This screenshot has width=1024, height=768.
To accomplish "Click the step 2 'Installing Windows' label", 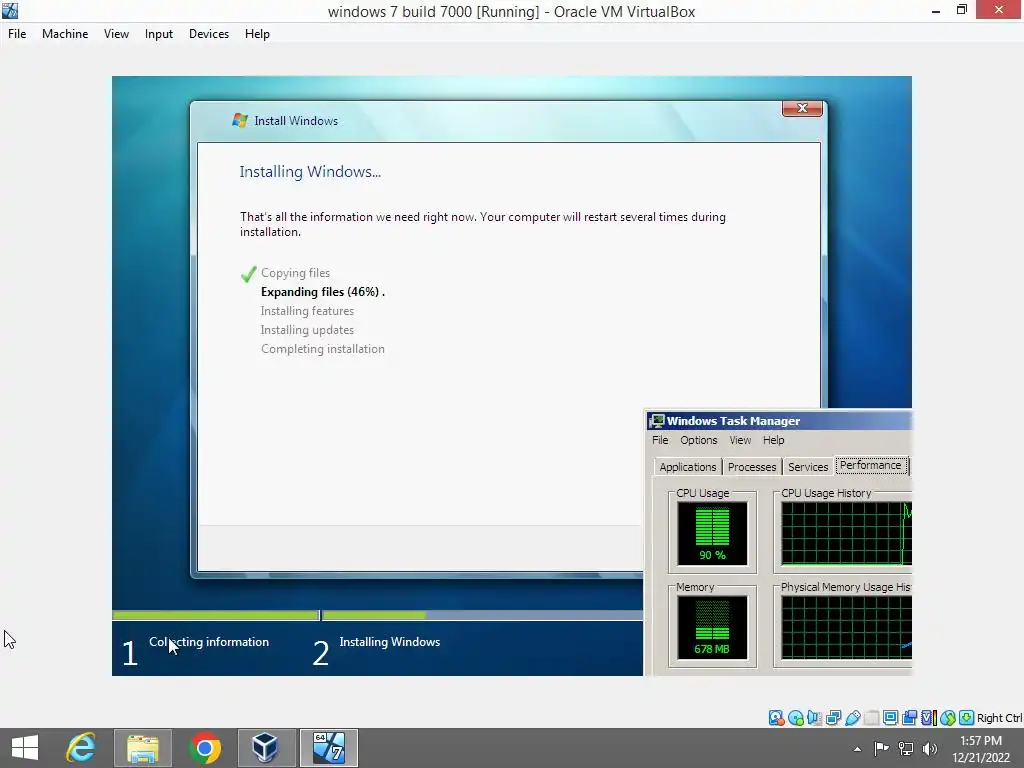I will (x=389, y=642).
